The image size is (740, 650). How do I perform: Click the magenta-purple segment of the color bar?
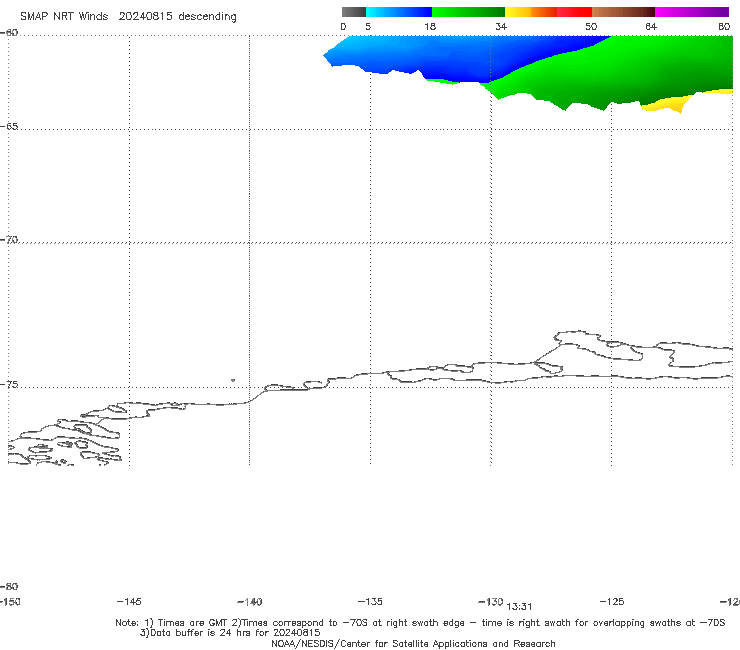tap(692, 12)
